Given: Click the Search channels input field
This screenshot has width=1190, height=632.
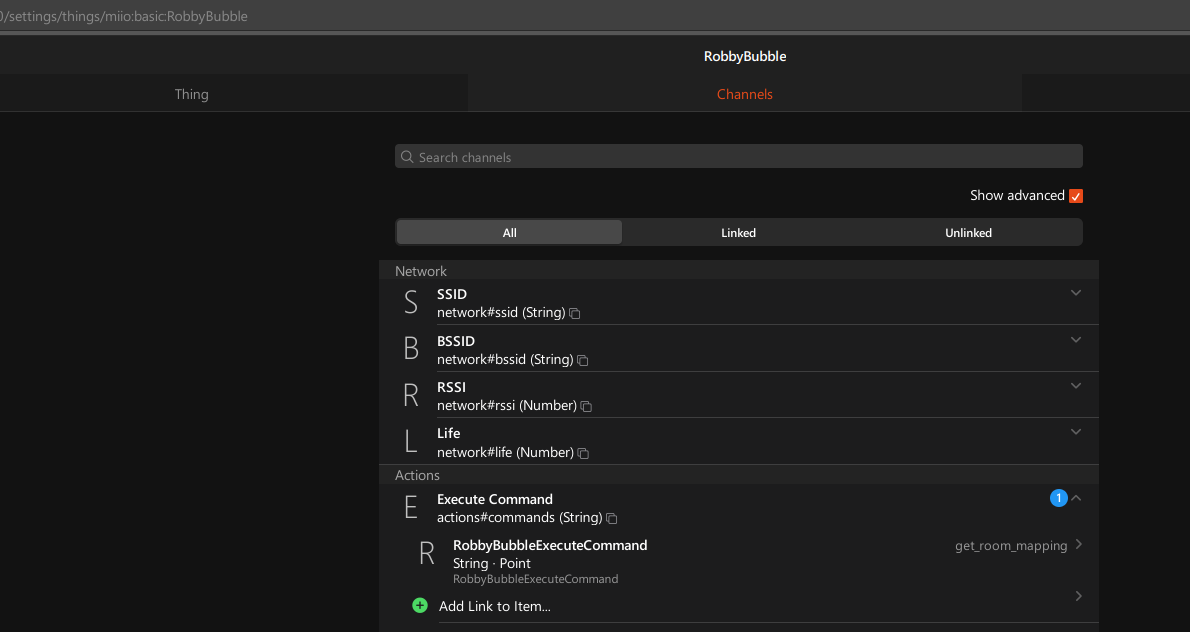Looking at the screenshot, I should pyautogui.click(x=740, y=157).
